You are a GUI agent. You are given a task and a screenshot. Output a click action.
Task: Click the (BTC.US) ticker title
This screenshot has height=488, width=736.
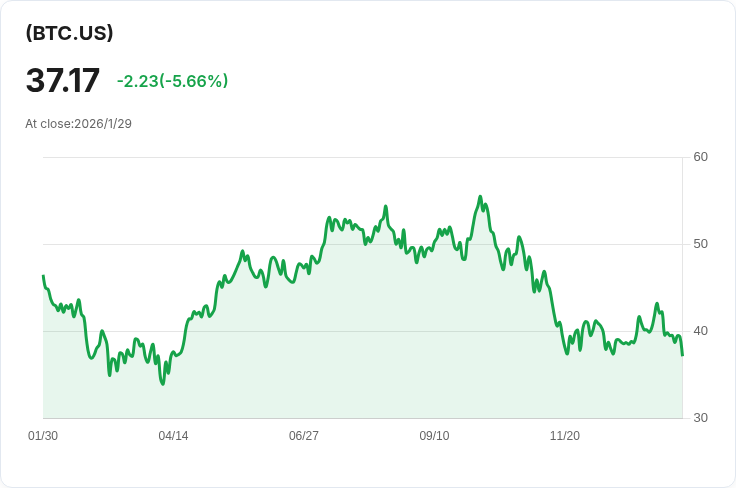69,33
